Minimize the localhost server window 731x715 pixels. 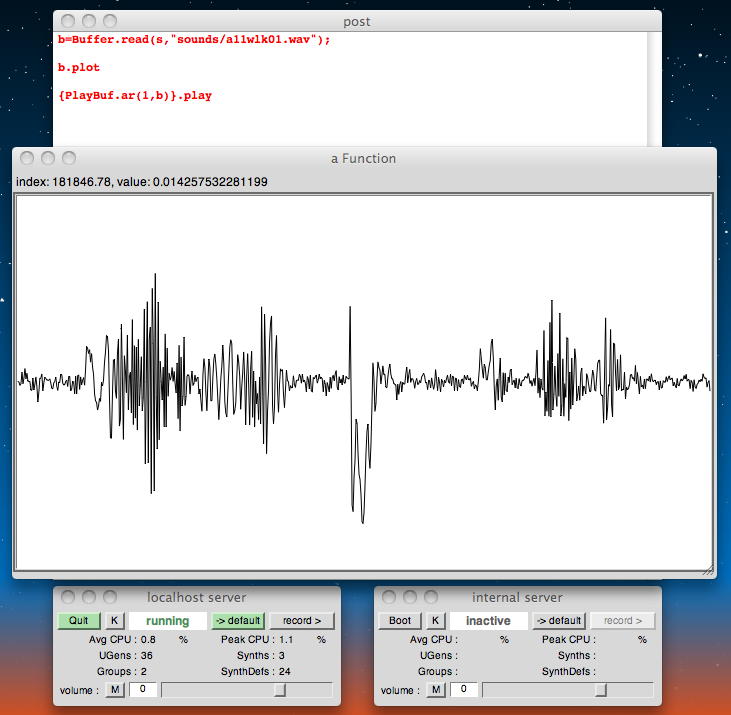[89, 597]
